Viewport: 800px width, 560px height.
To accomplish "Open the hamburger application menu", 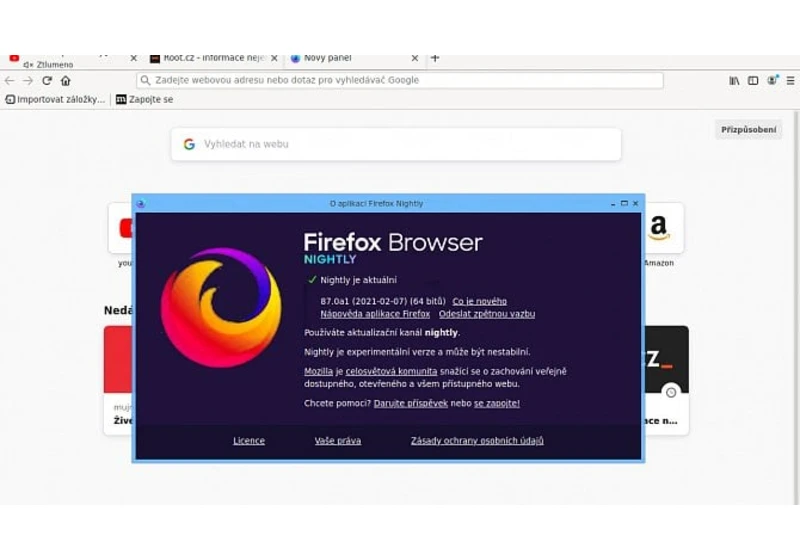I will tap(790, 81).
